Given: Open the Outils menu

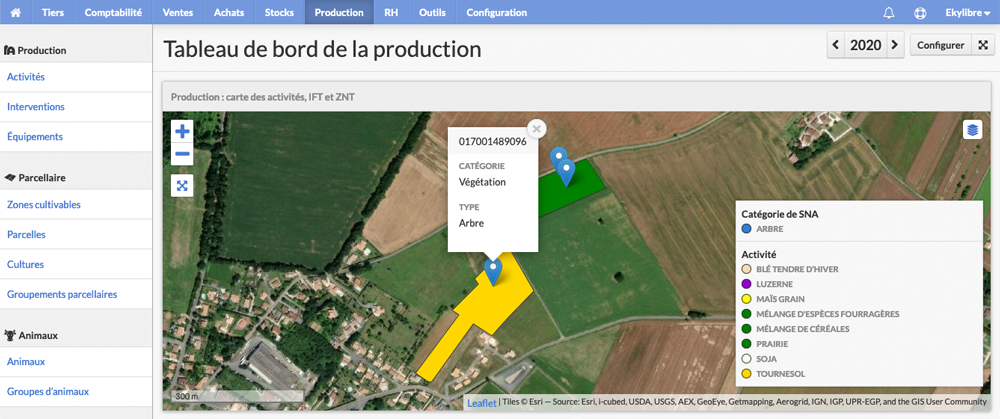Looking at the screenshot, I should [432, 12].
